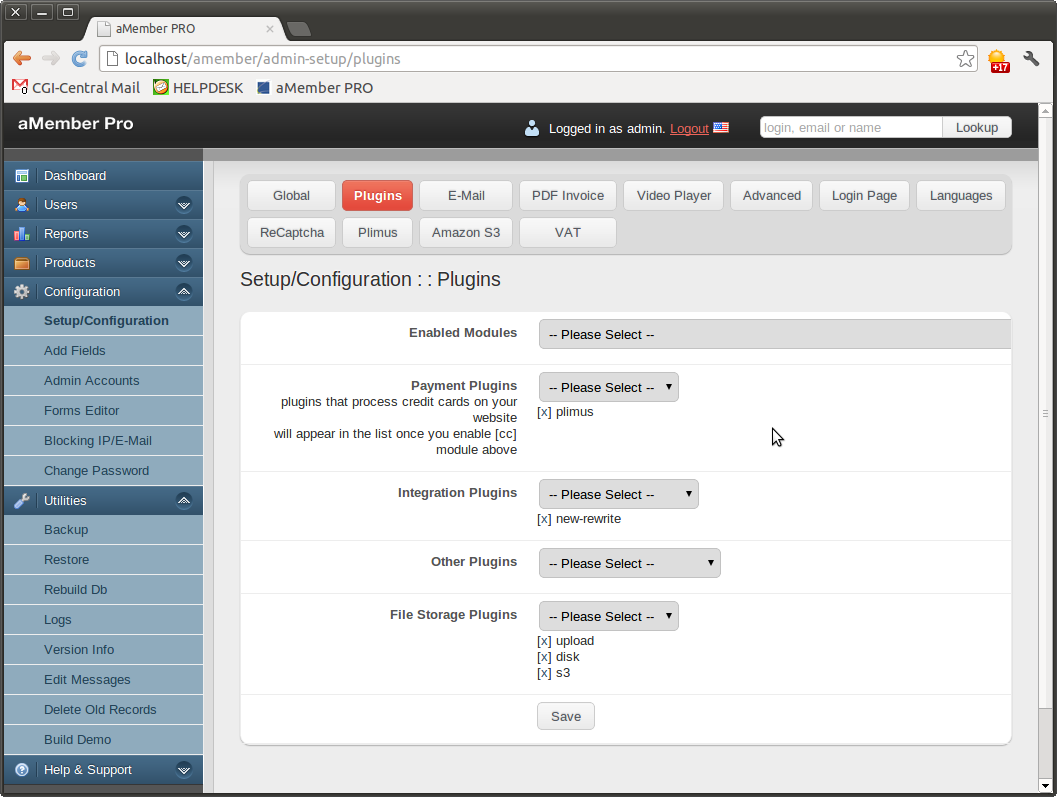The image size is (1057, 797).
Task: Switch language using the US flag icon
Action: click(721, 128)
